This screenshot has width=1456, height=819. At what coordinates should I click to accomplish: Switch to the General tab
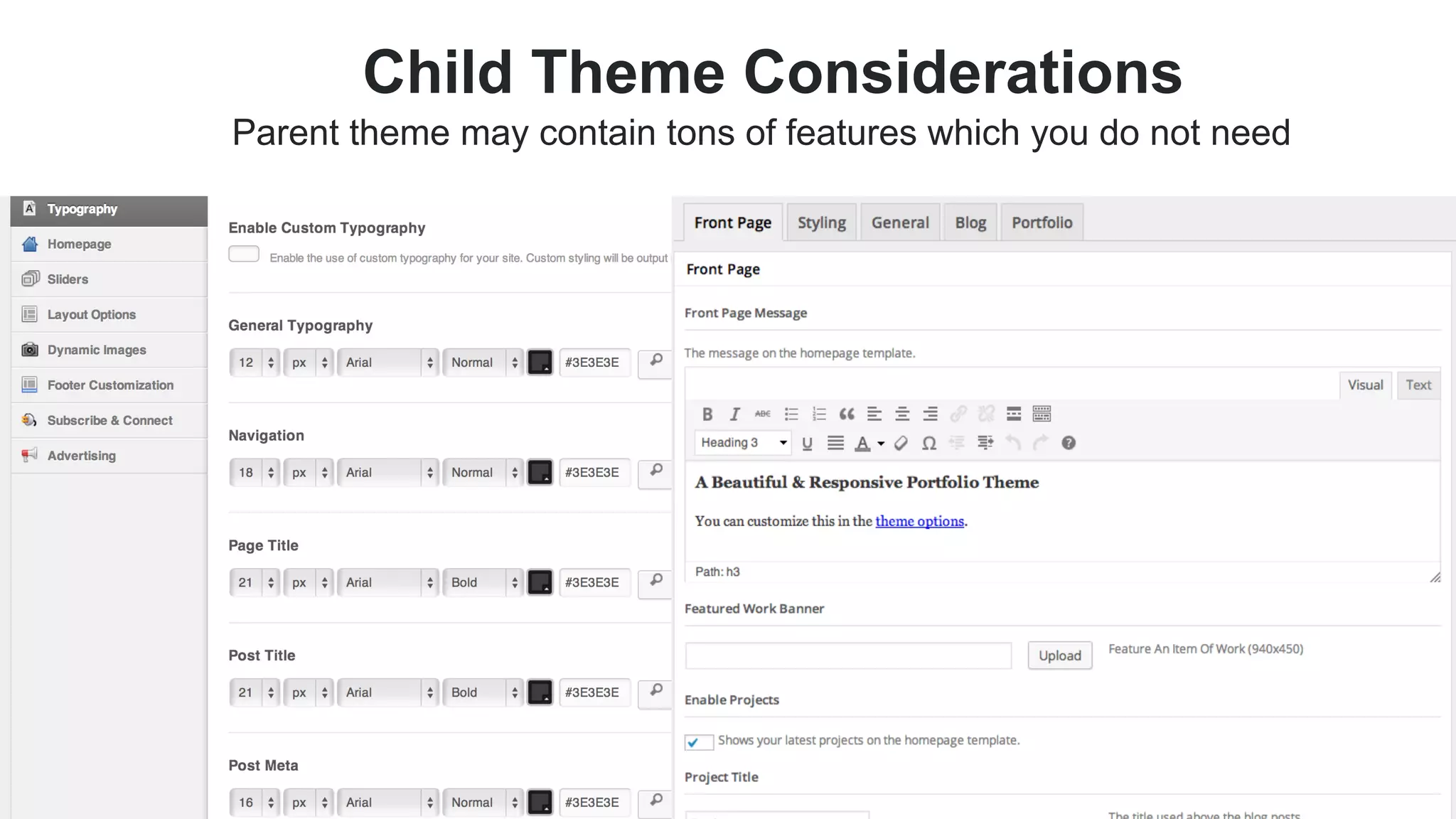tap(900, 223)
